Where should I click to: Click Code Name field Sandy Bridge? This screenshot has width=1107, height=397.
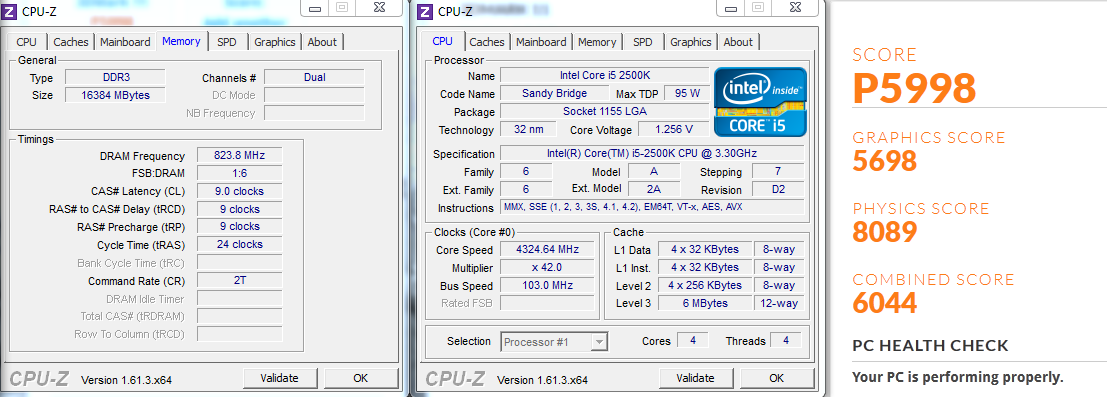(554, 93)
